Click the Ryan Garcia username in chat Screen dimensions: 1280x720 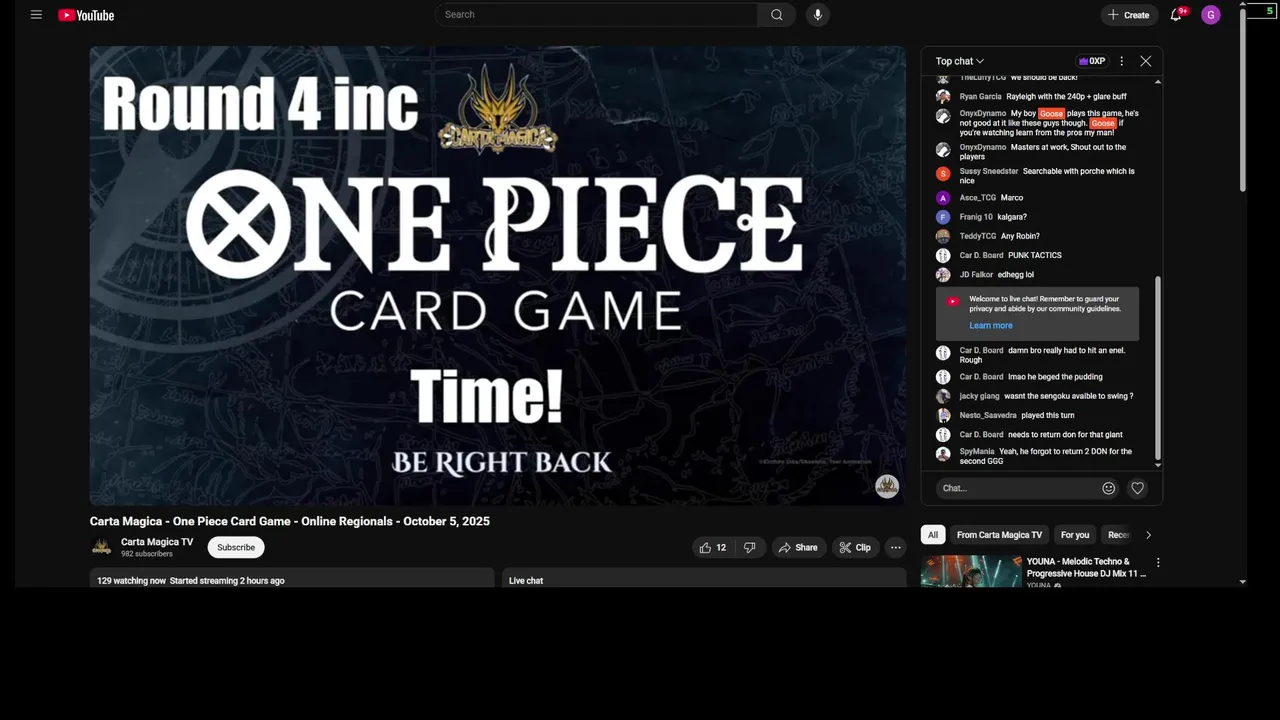(x=980, y=97)
